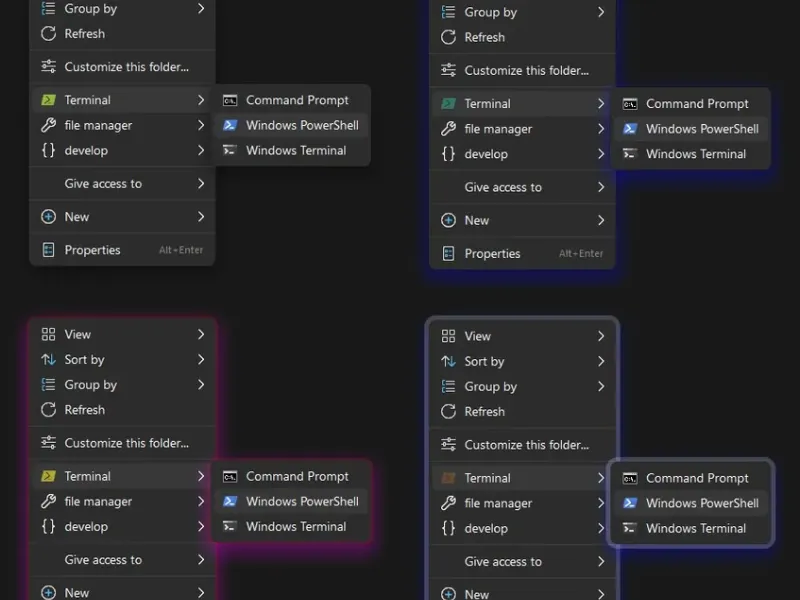This screenshot has width=800, height=600.
Task: Choose Sort by in the gray-bordered menu
Action: 522,362
